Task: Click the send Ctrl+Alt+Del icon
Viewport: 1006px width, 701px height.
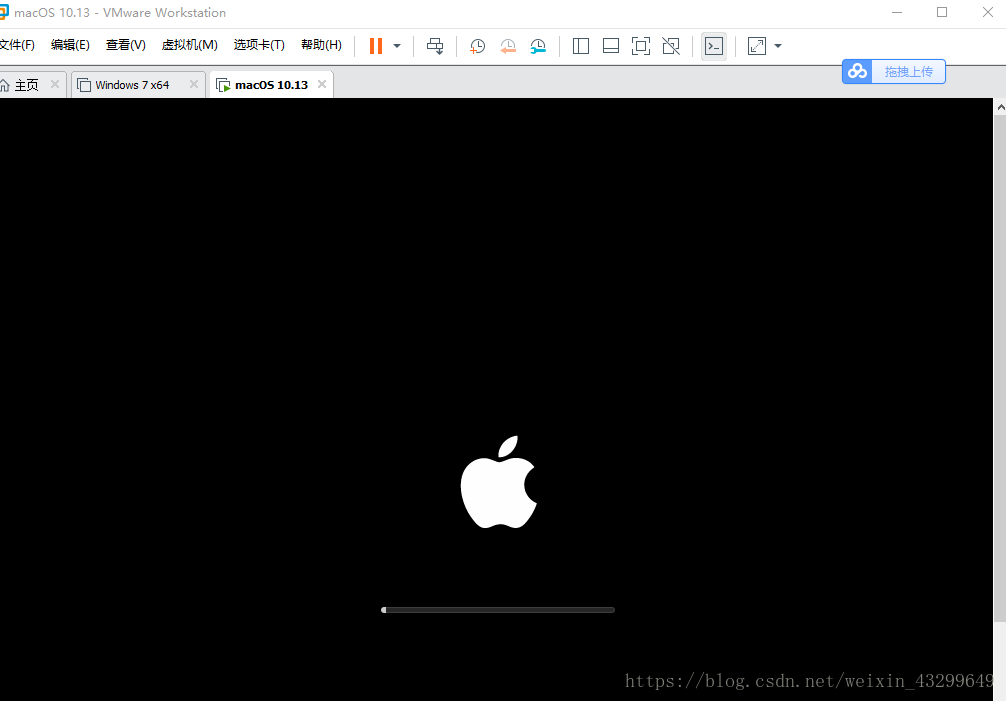Action: [435, 46]
